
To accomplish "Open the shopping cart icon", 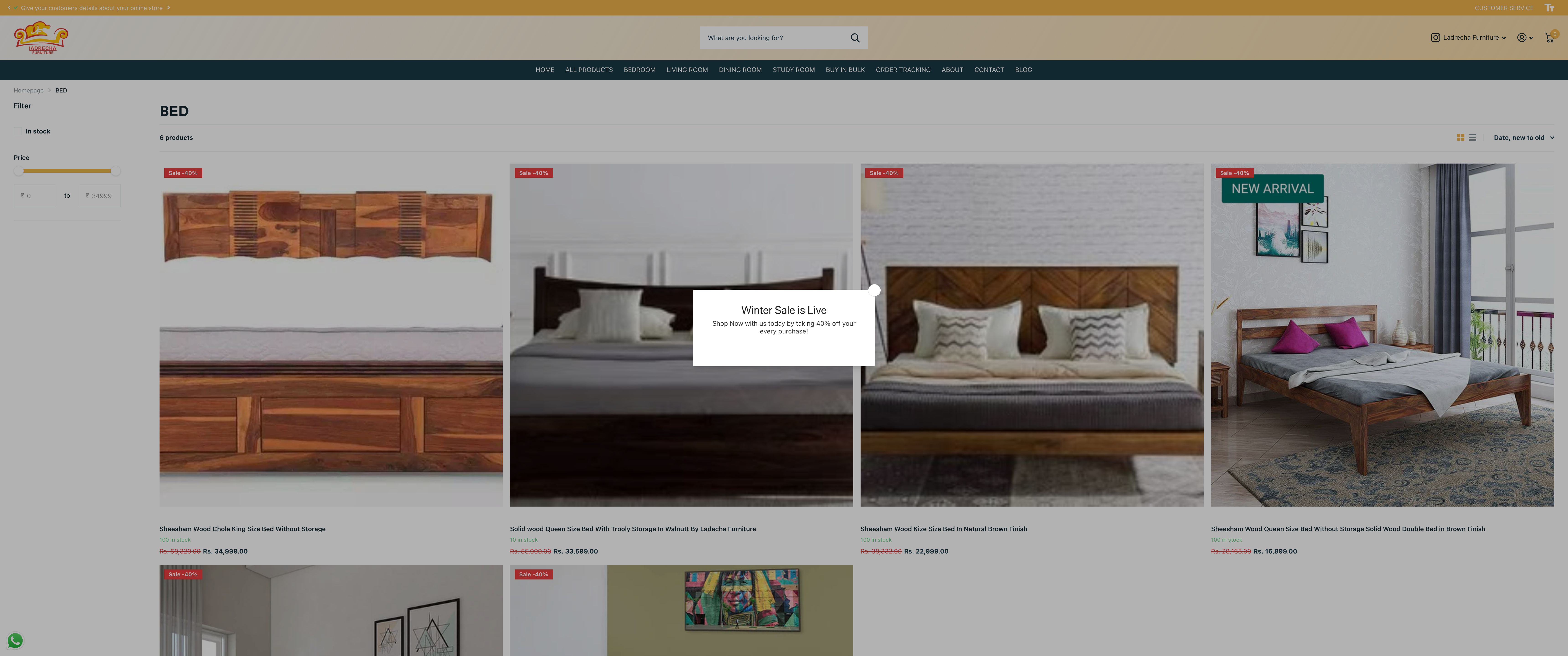I will tap(1549, 38).
